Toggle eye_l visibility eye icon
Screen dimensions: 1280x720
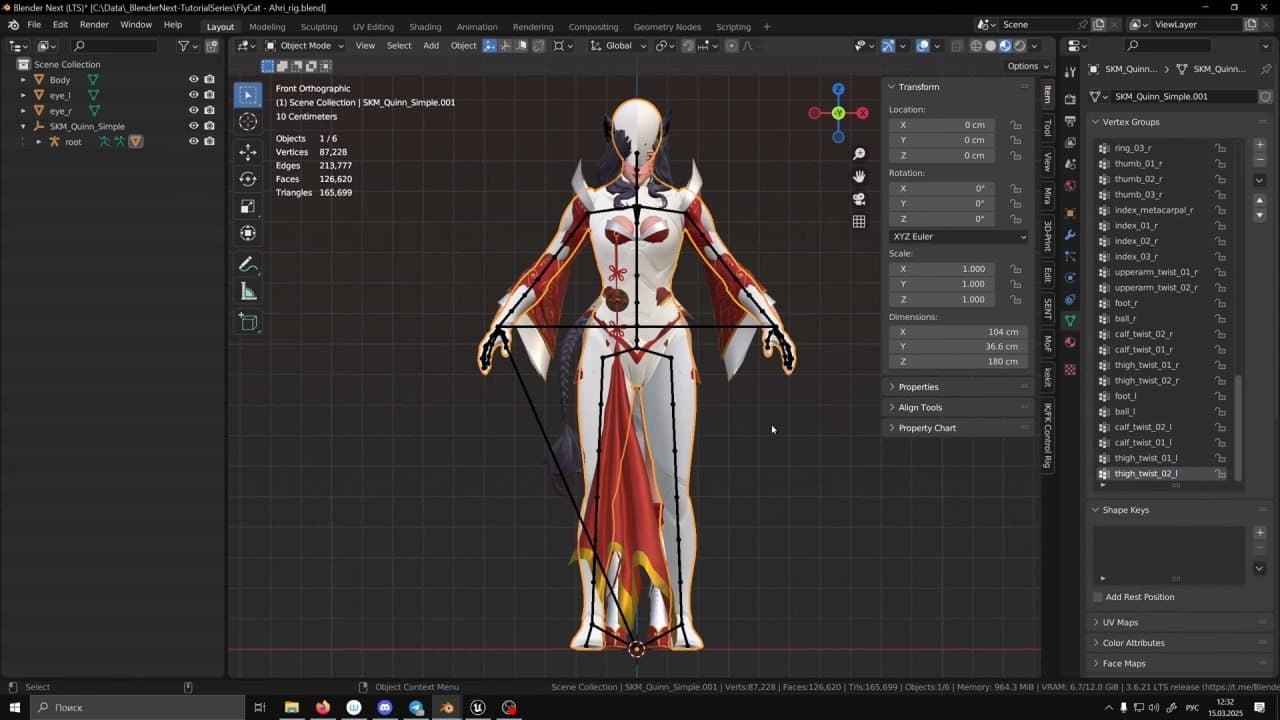point(194,95)
